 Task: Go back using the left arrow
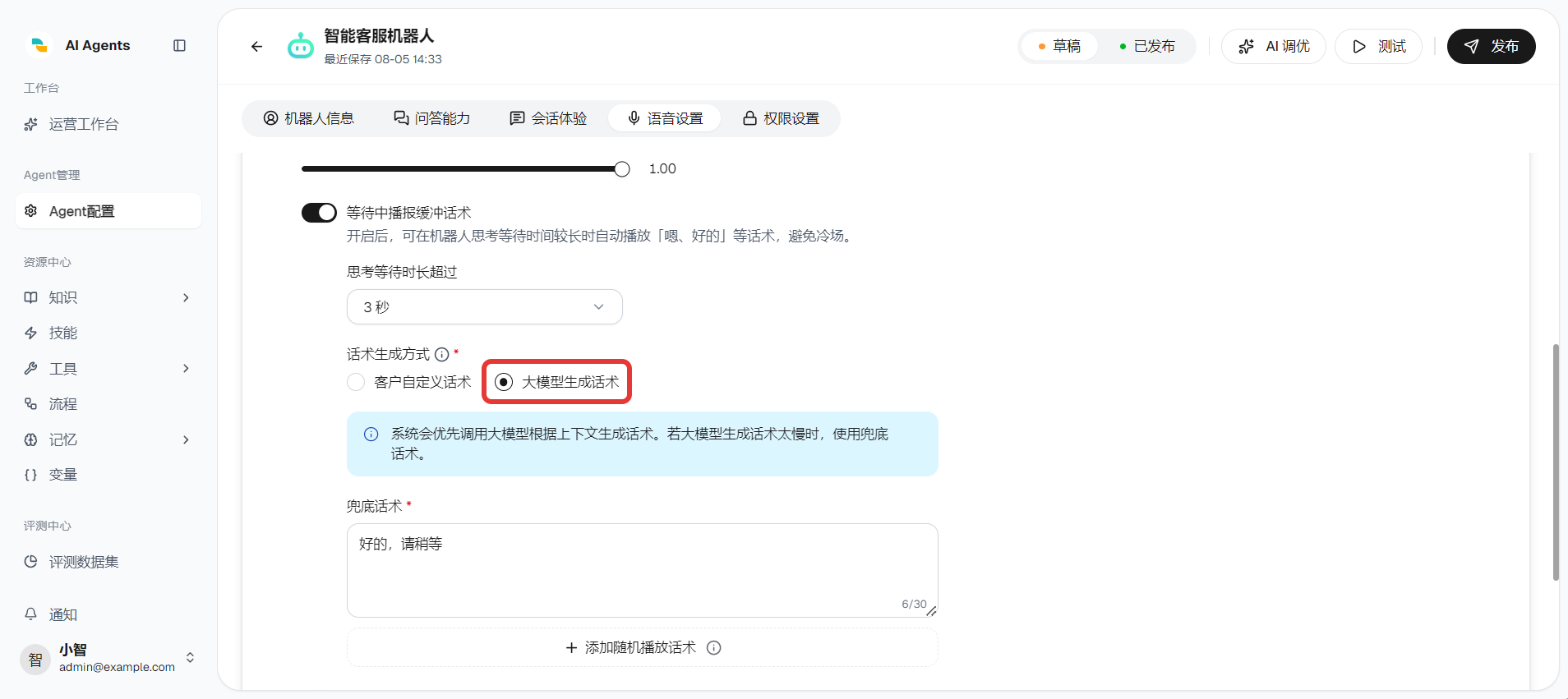pos(257,46)
